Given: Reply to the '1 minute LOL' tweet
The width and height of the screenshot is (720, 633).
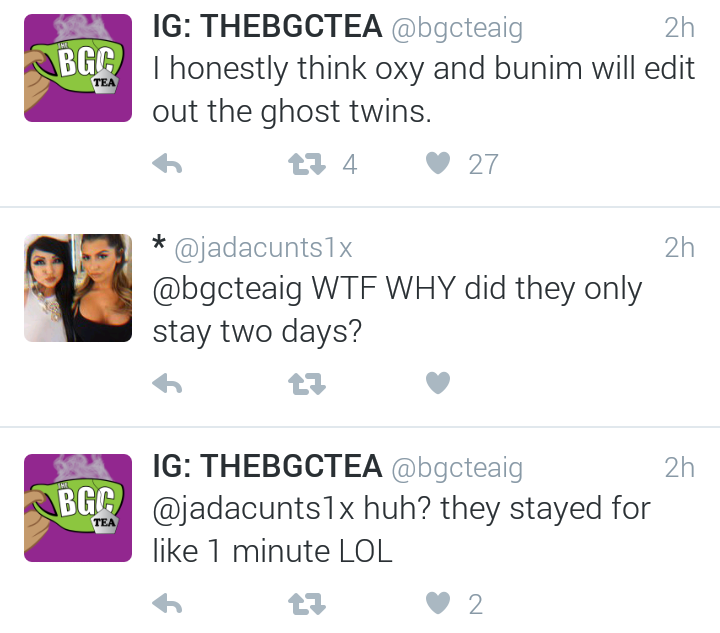Looking at the screenshot, I should pos(167,603).
